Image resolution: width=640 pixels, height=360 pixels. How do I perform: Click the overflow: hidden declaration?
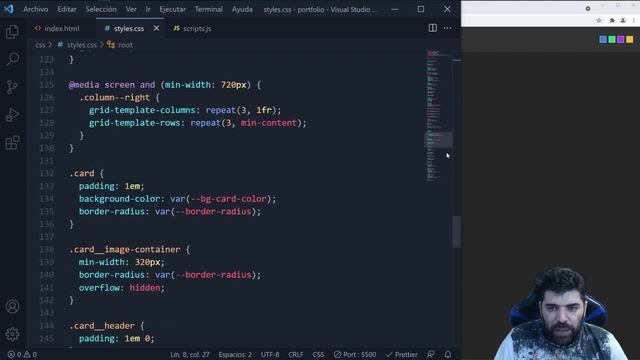(122, 287)
